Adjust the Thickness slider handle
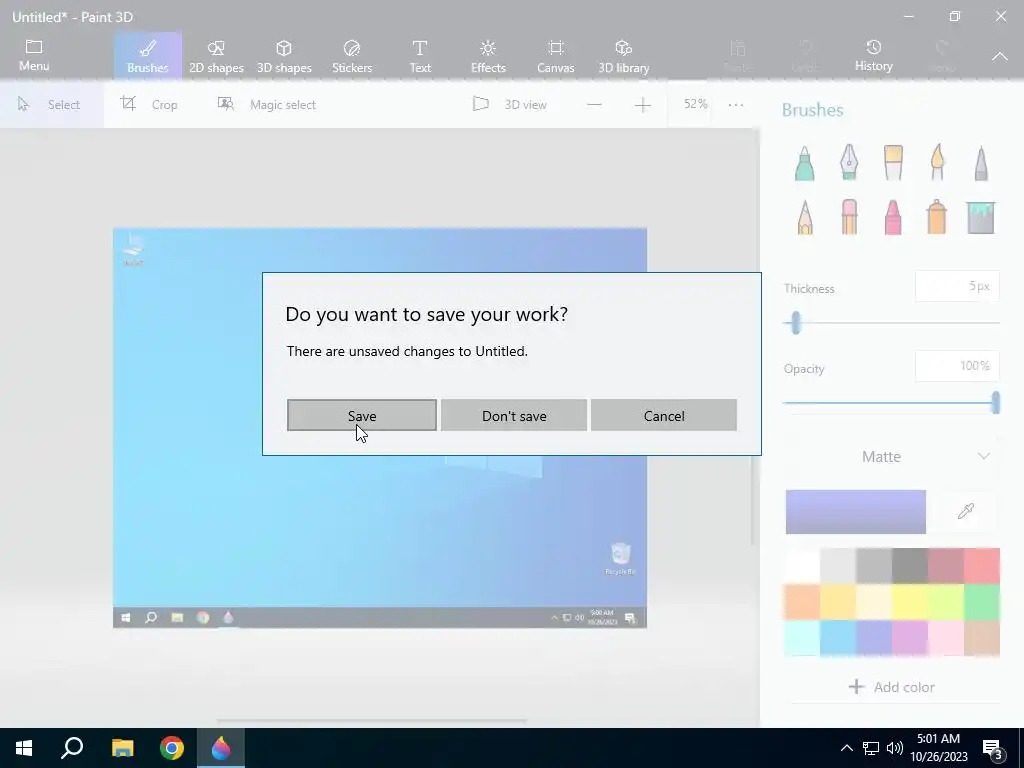Image resolution: width=1024 pixels, height=768 pixels. pyautogui.click(x=795, y=323)
